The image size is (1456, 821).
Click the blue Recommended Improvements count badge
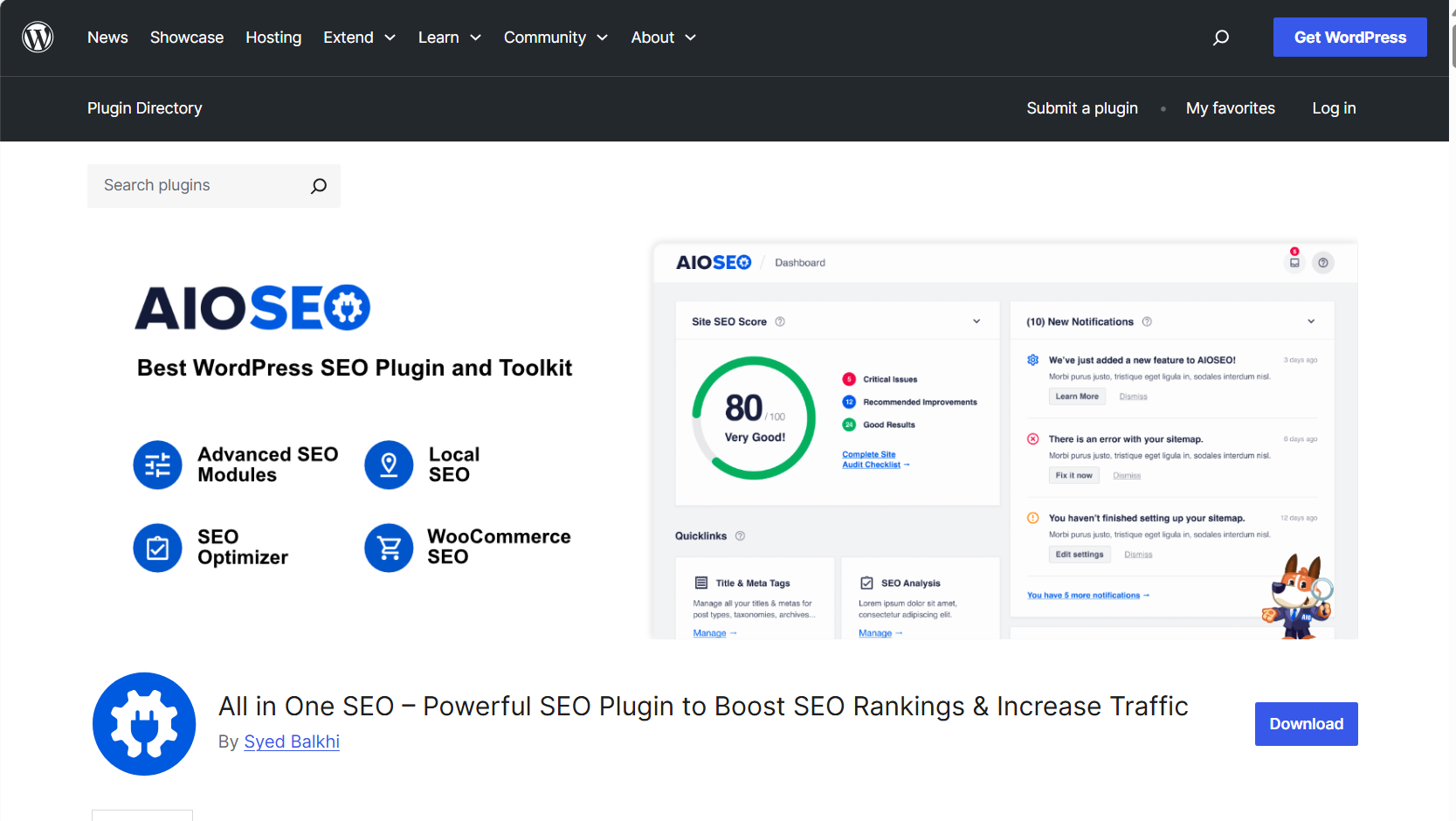click(849, 402)
